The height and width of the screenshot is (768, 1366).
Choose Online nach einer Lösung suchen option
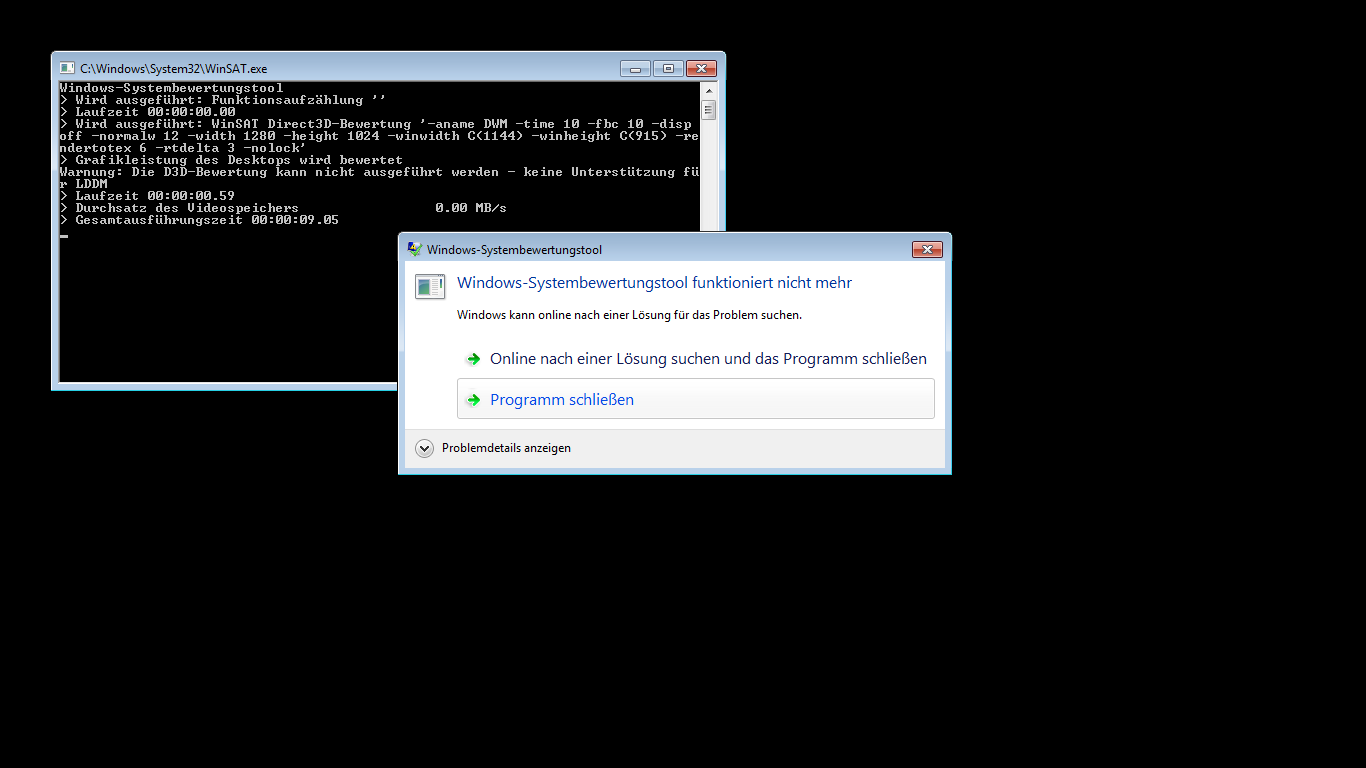click(x=696, y=358)
